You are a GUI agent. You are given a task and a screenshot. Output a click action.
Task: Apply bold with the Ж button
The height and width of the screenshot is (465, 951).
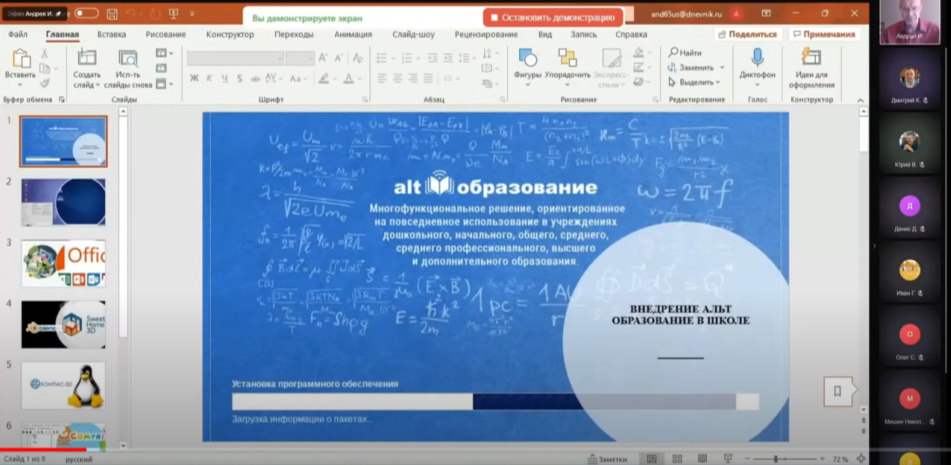click(x=194, y=78)
